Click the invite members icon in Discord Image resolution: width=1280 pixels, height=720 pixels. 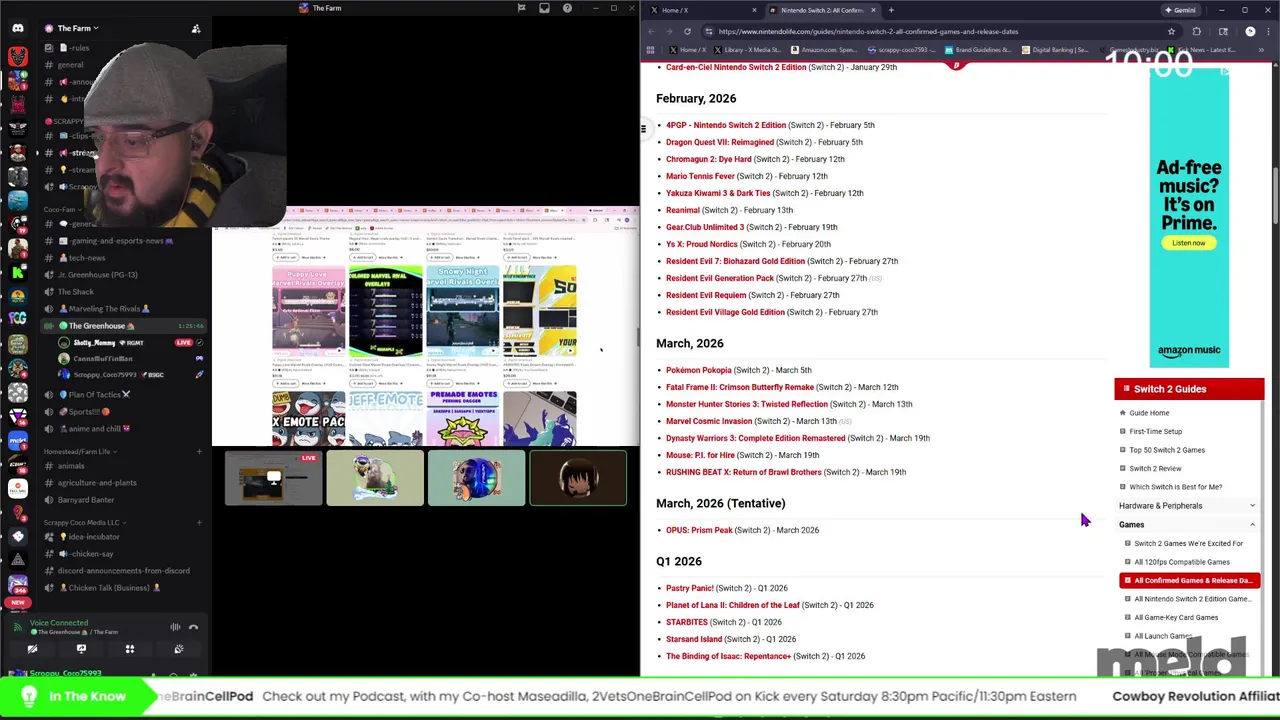pyautogui.click(x=196, y=28)
